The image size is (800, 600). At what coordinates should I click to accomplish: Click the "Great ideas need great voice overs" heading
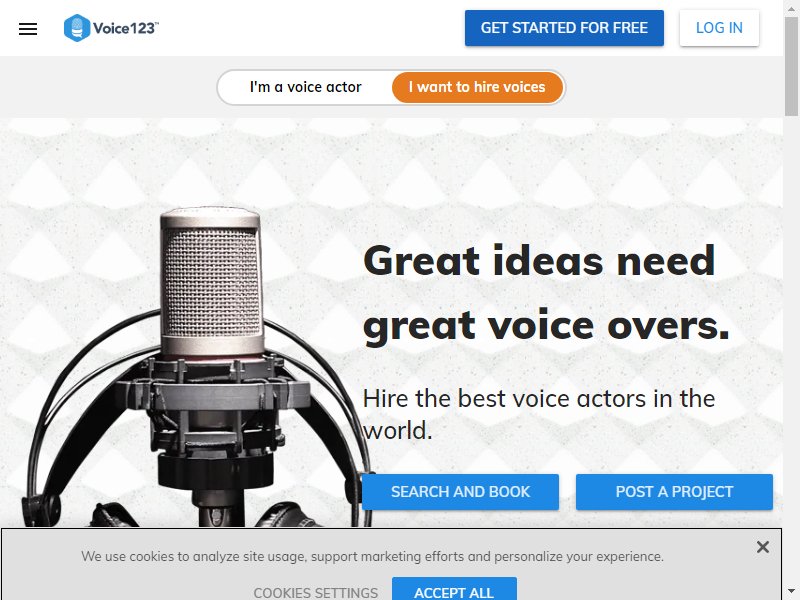(x=546, y=293)
